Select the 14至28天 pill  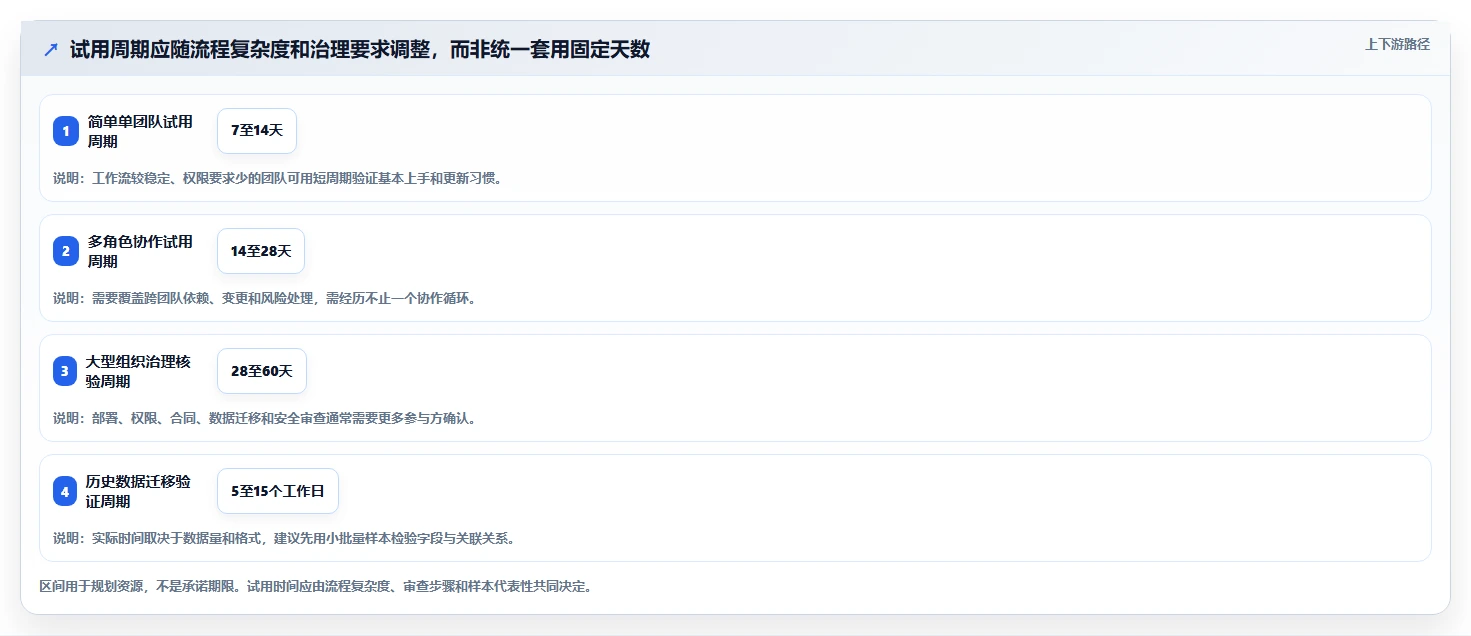point(261,251)
